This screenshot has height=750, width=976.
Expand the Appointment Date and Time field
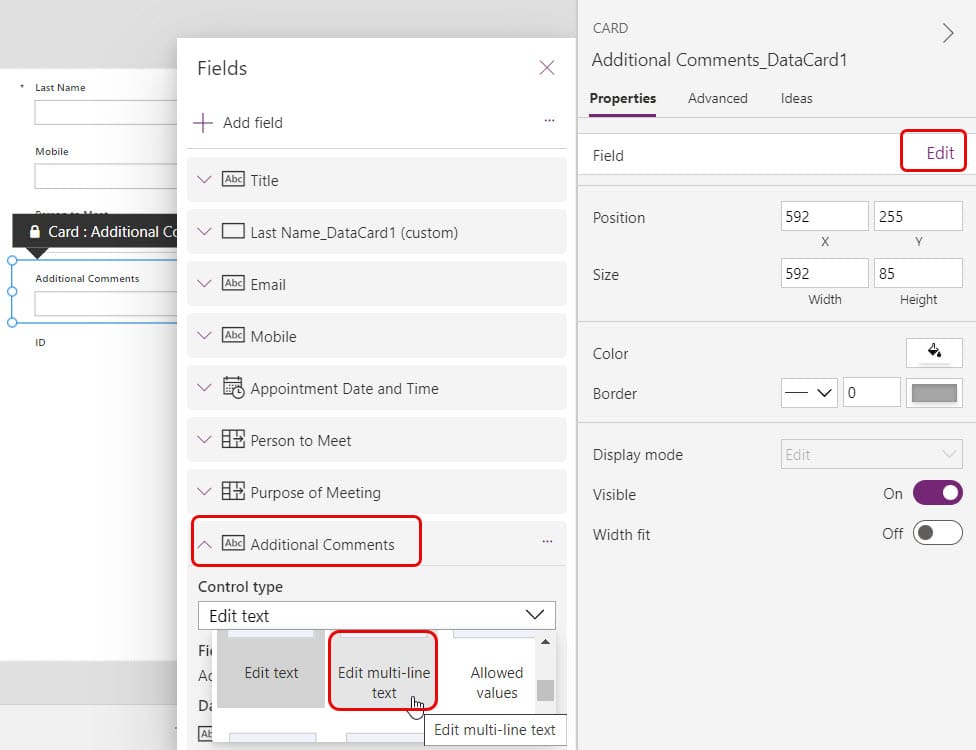click(204, 388)
